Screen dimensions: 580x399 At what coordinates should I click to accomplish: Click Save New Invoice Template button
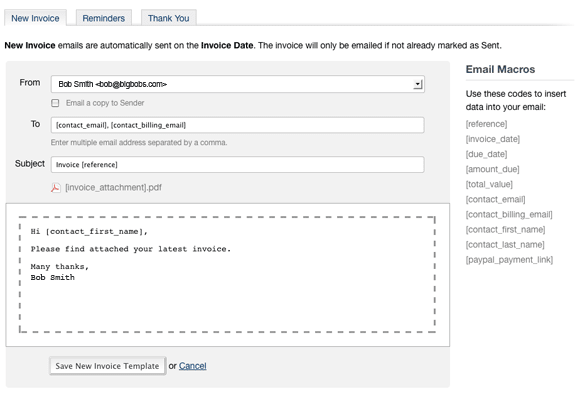click(107, 366)
